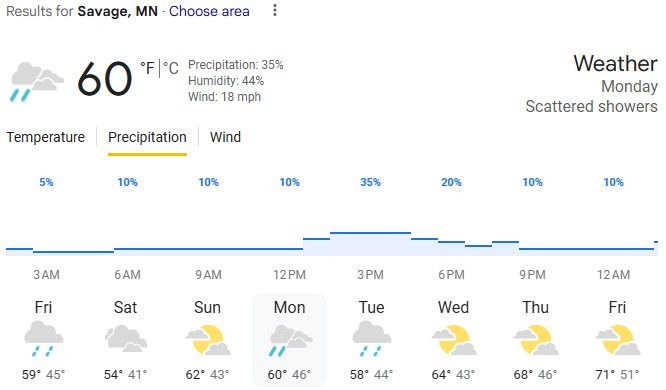Click the current scattered showers weather icon
The image size is (666, 390).
pos(37,82)
